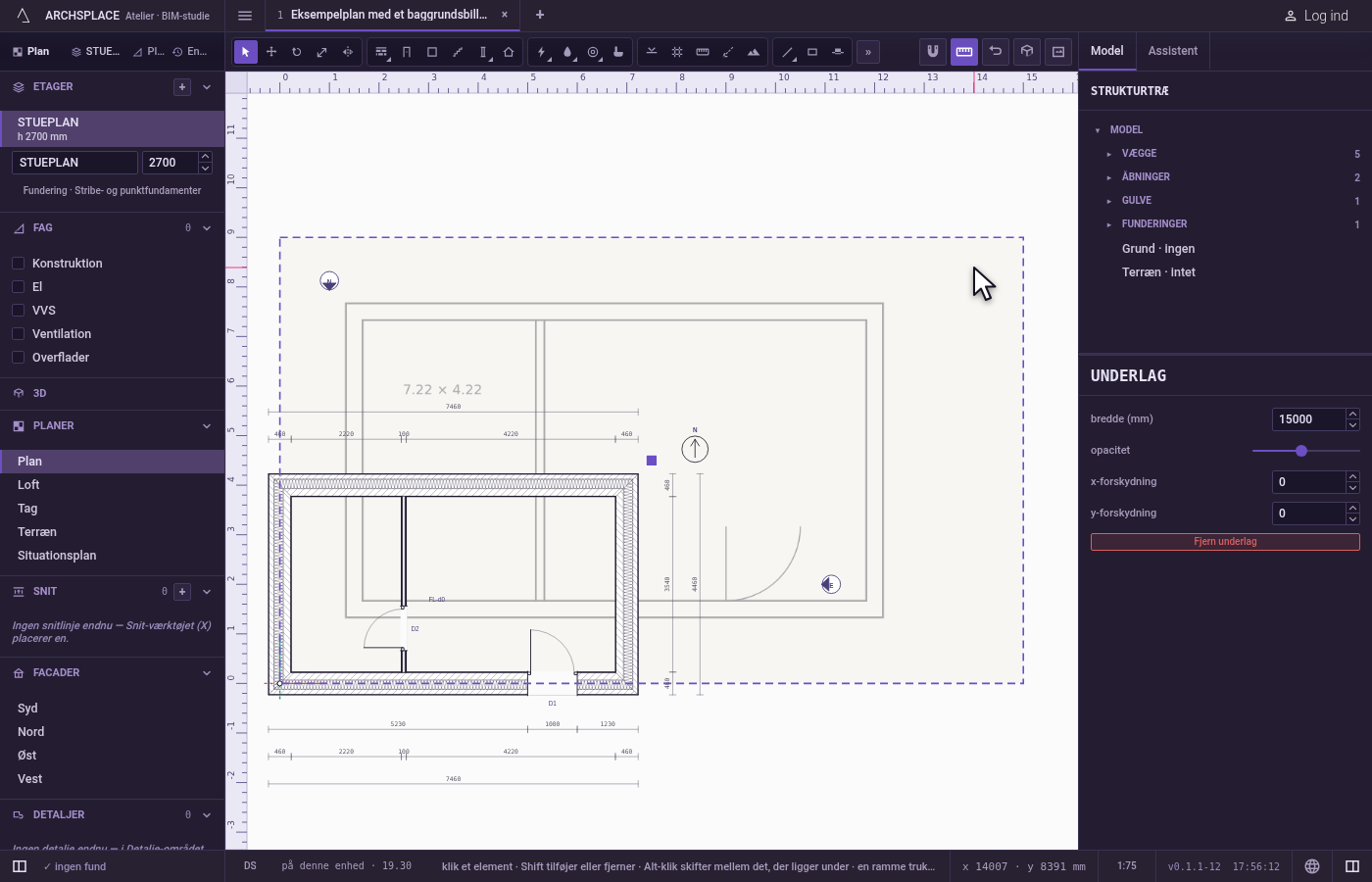Choose the terrain mountain tool
This screenshot has height=882, width=1372.
click(754, 52)
